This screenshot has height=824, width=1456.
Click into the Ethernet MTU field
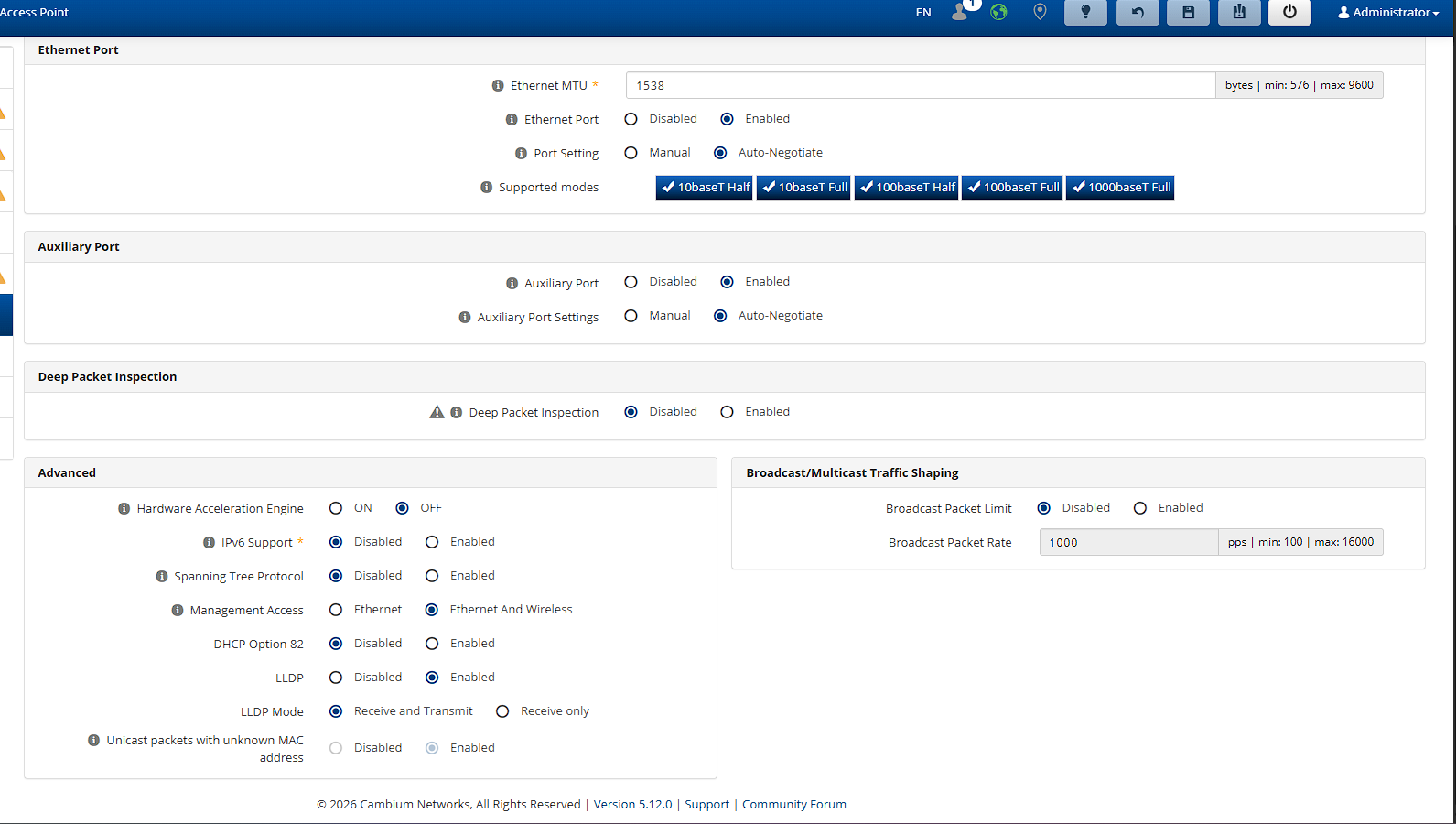920,85
